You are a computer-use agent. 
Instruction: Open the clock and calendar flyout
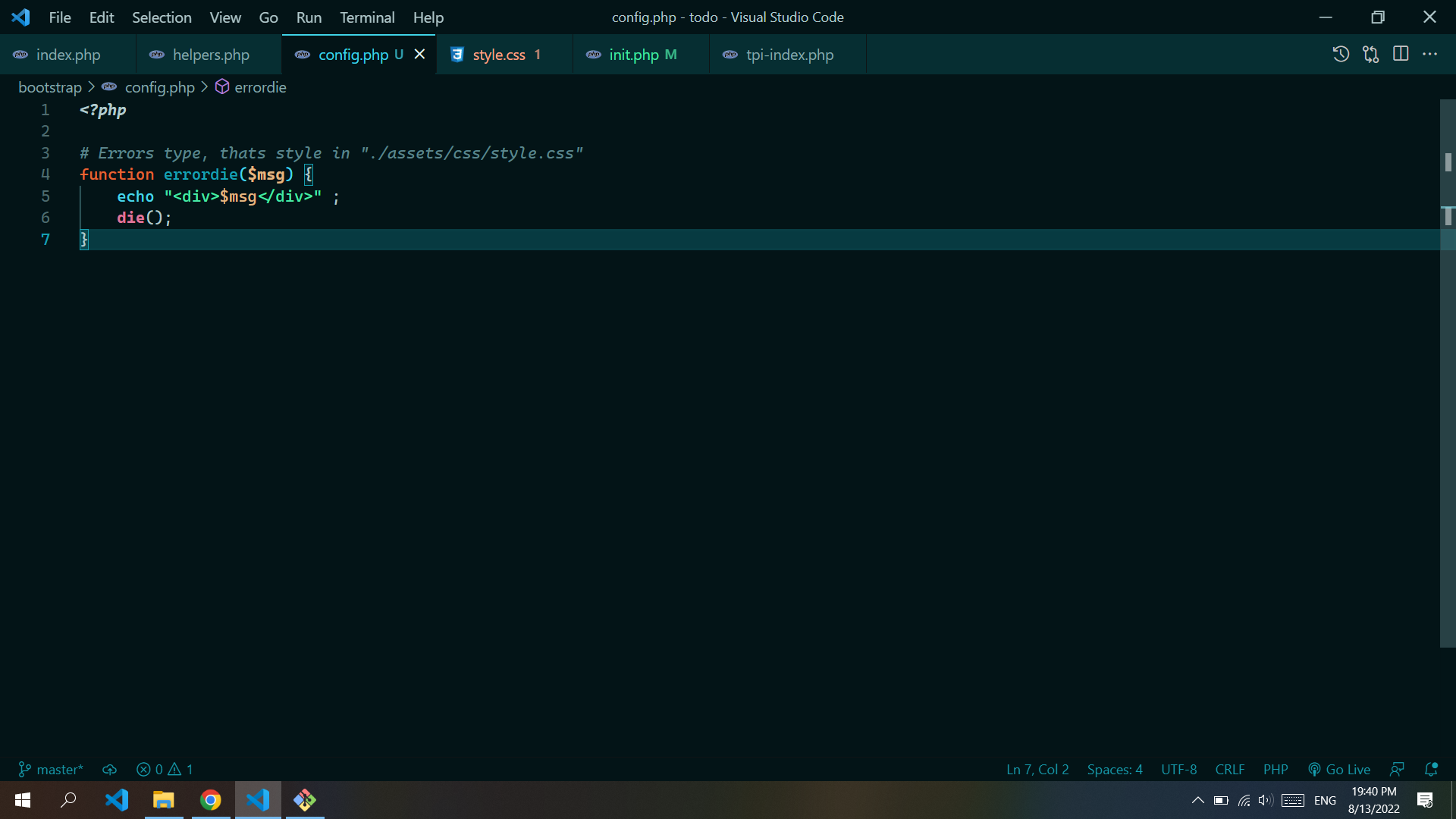point(1373,800)
